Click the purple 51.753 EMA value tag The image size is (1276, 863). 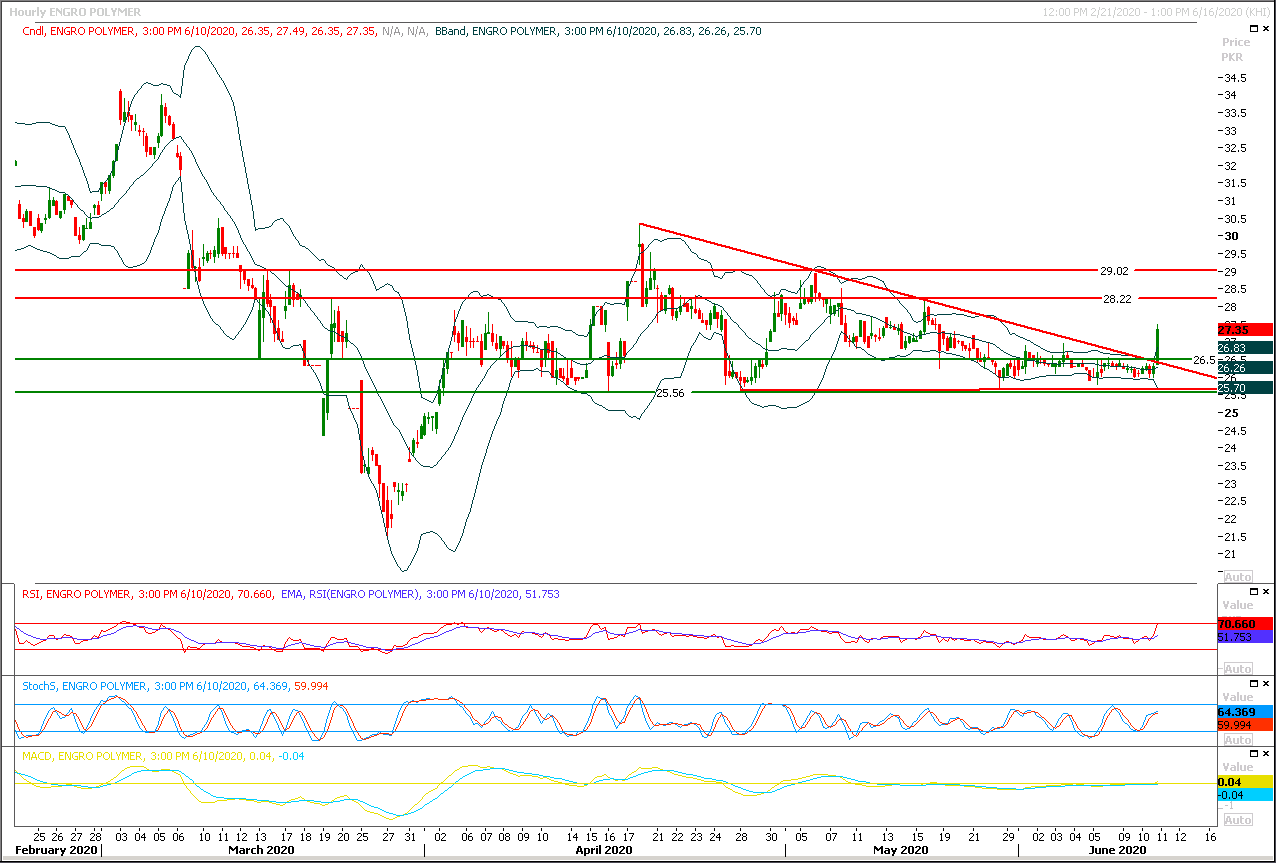tap(1244, 636)
